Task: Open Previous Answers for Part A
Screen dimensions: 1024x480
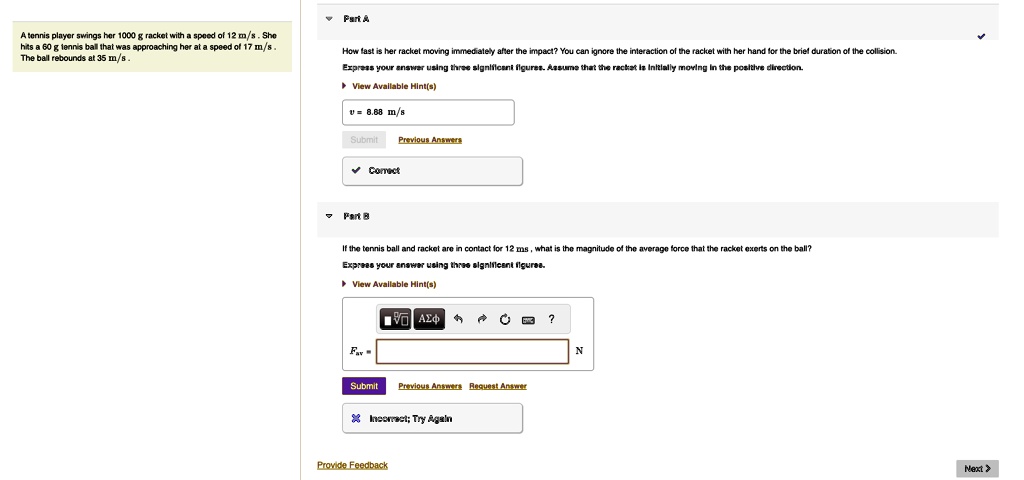Action: click(430, 140)
